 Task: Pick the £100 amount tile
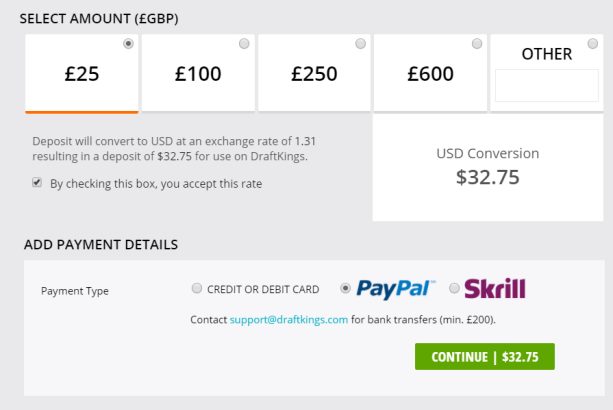[x=198, y=73]
